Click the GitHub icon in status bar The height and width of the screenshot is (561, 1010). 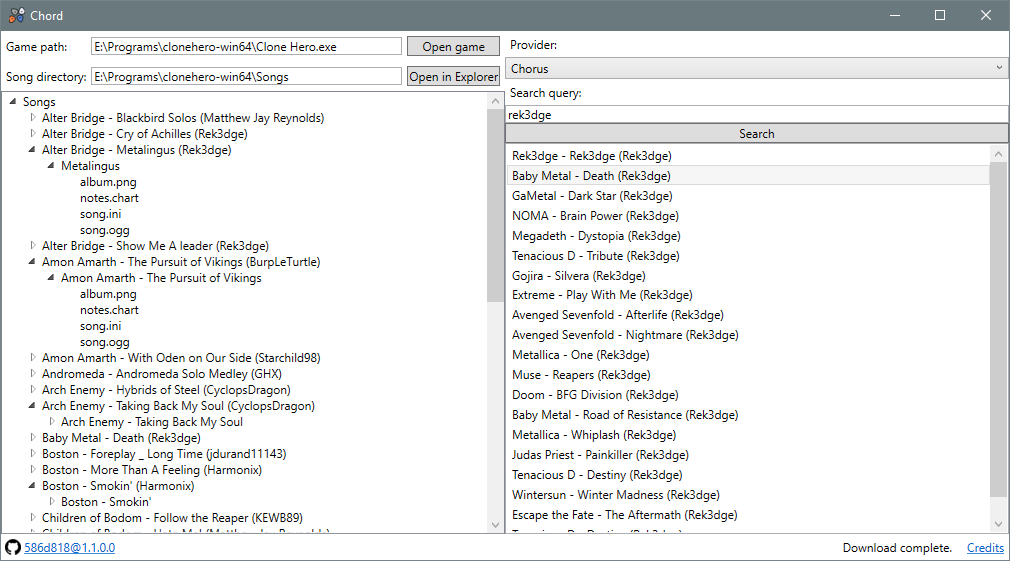click(13, 547)
